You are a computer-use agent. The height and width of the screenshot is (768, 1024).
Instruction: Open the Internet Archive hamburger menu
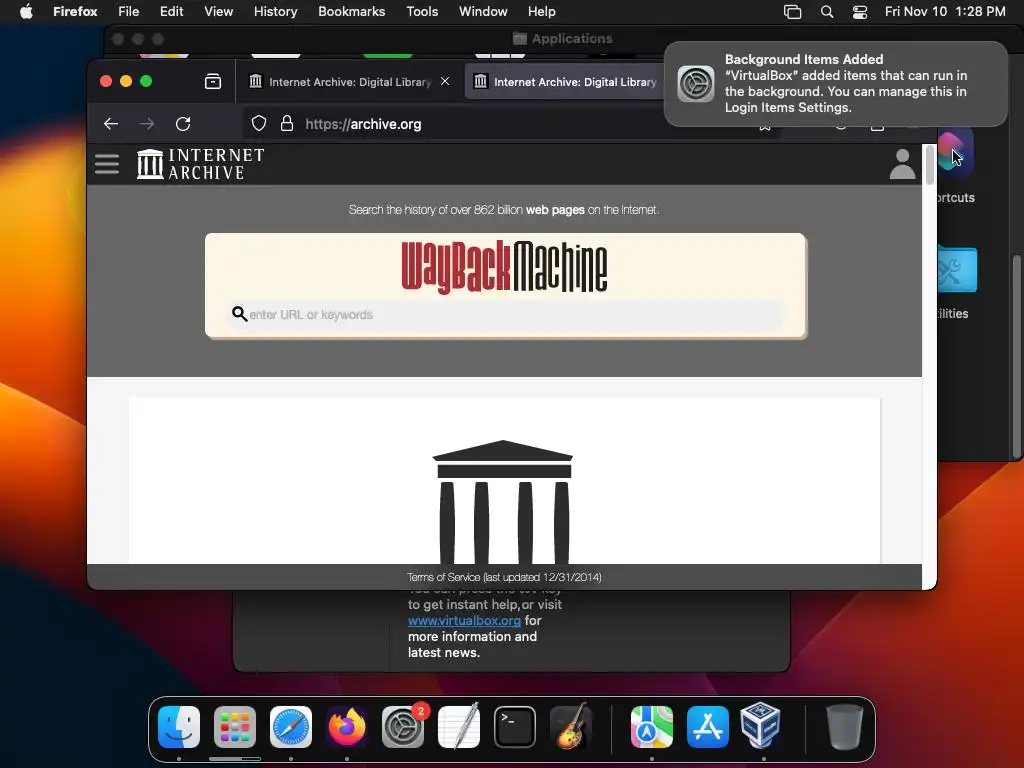(107, 164)
